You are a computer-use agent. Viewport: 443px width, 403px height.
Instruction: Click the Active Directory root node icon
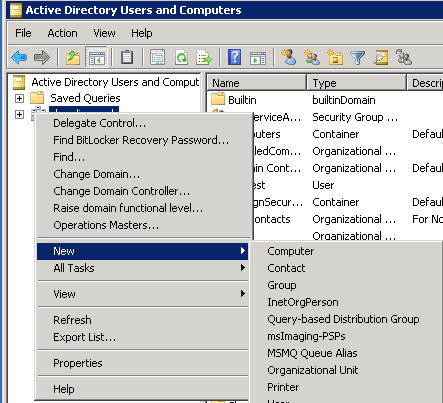[x=19, y=82]
